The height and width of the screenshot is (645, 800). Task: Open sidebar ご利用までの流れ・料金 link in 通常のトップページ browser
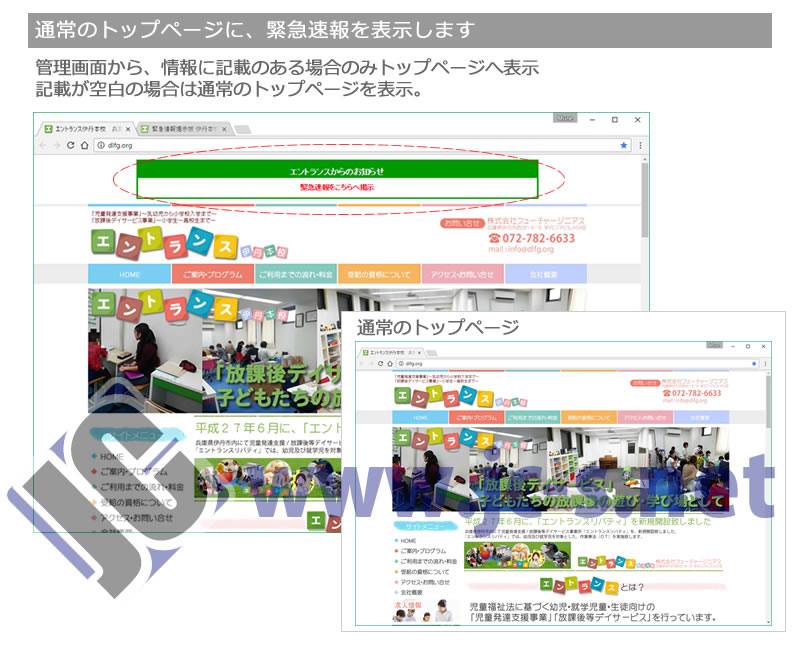tap(428, 561)
